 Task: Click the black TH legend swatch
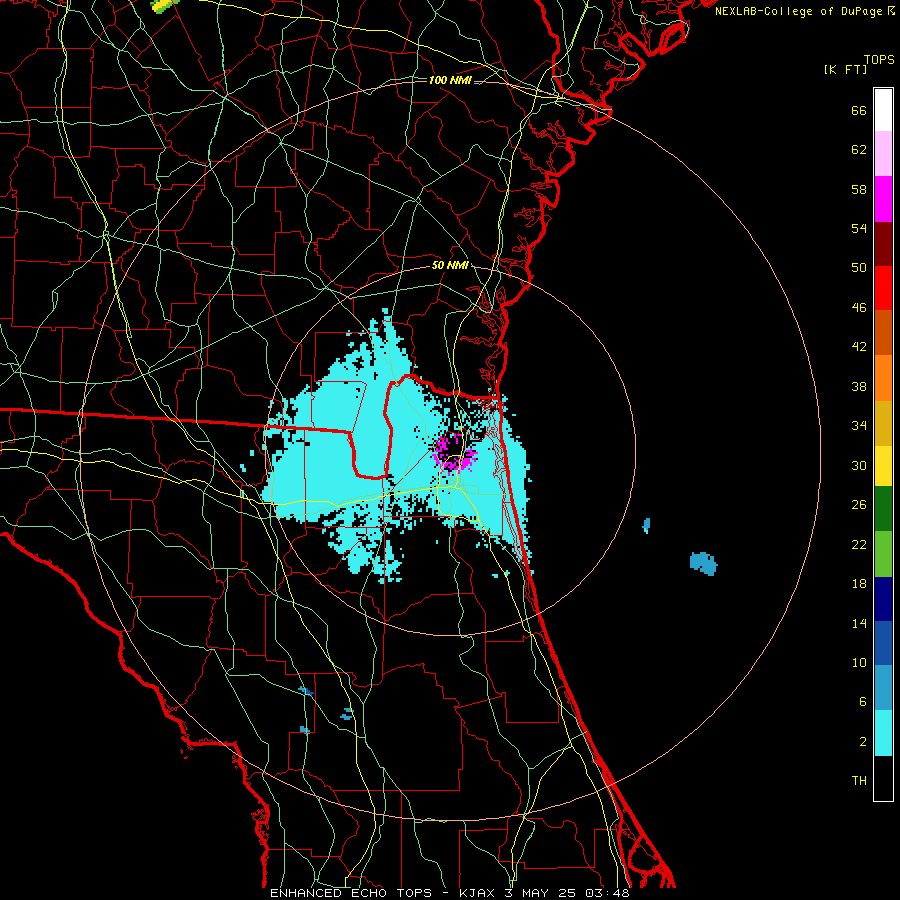[883, 778]
